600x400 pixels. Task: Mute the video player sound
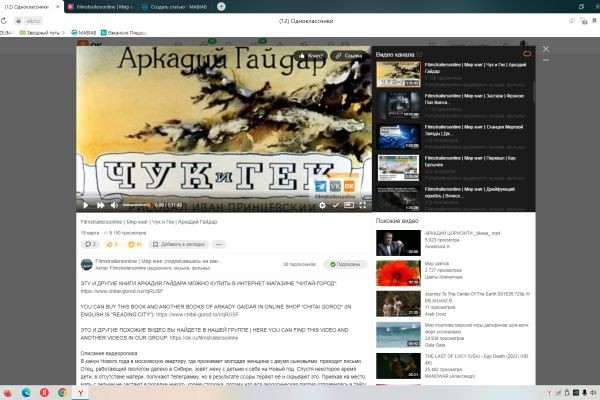(114, 206)
